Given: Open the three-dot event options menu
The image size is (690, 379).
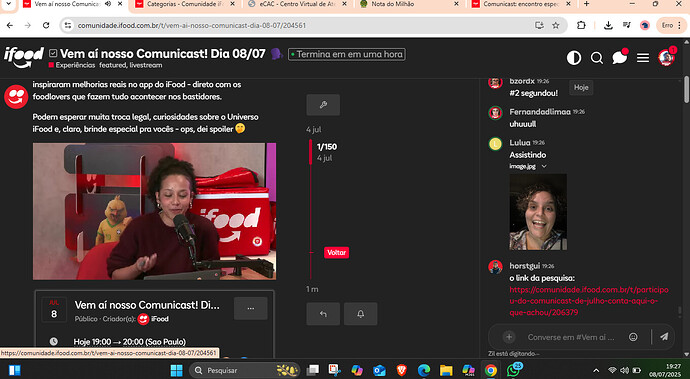Looking at the screenshot, I should (x=250, y=309).
